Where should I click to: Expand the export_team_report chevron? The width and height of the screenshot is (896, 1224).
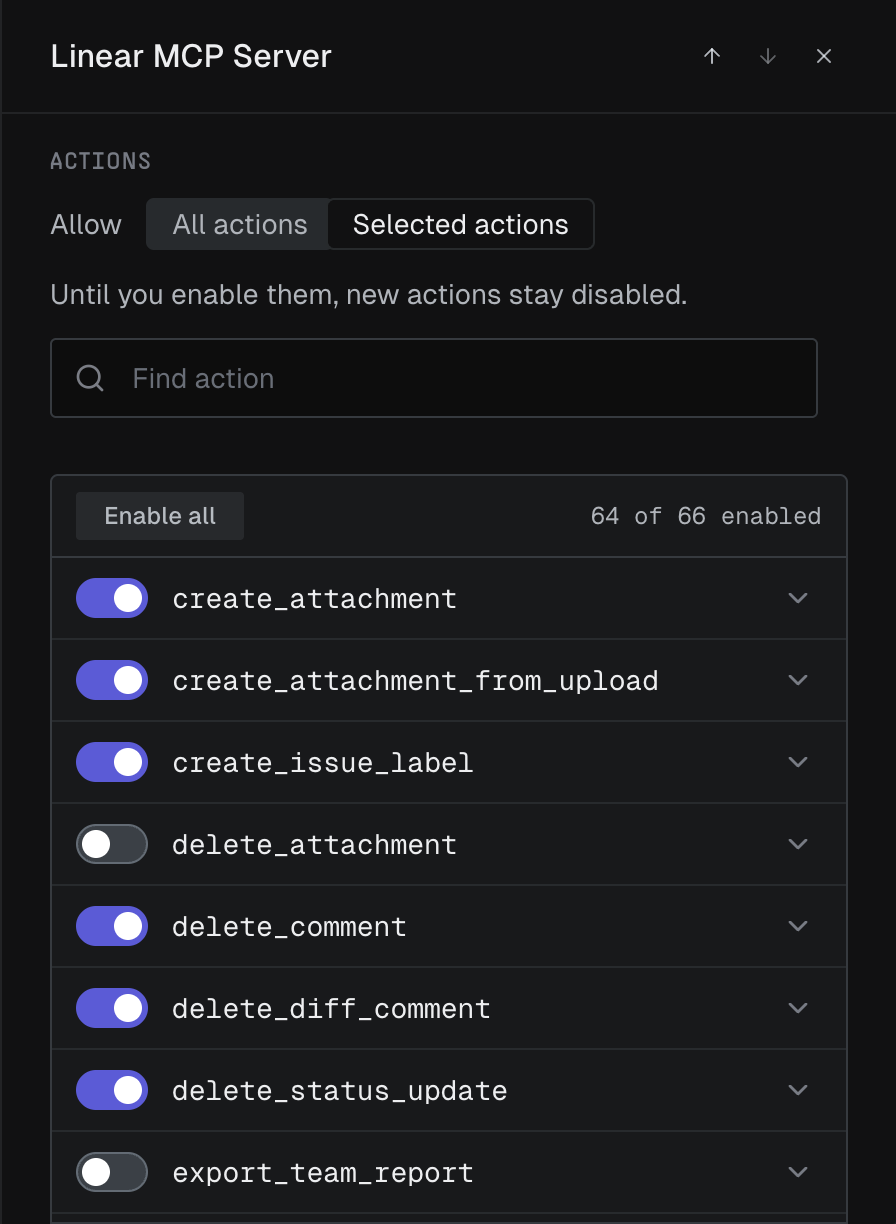tap(798, 1172)
